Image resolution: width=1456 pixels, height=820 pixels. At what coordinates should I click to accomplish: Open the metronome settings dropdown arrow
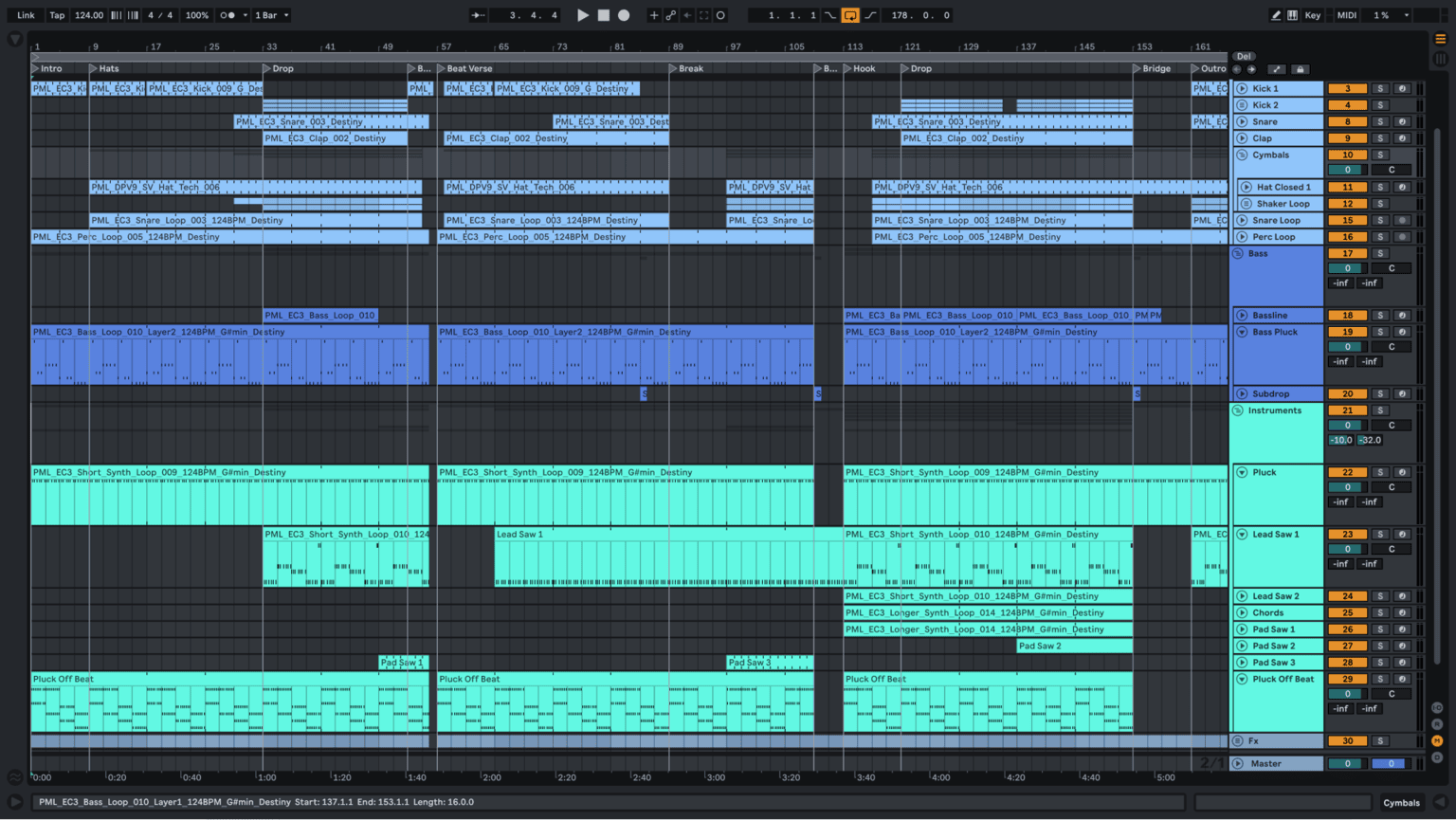click(245, 15)
